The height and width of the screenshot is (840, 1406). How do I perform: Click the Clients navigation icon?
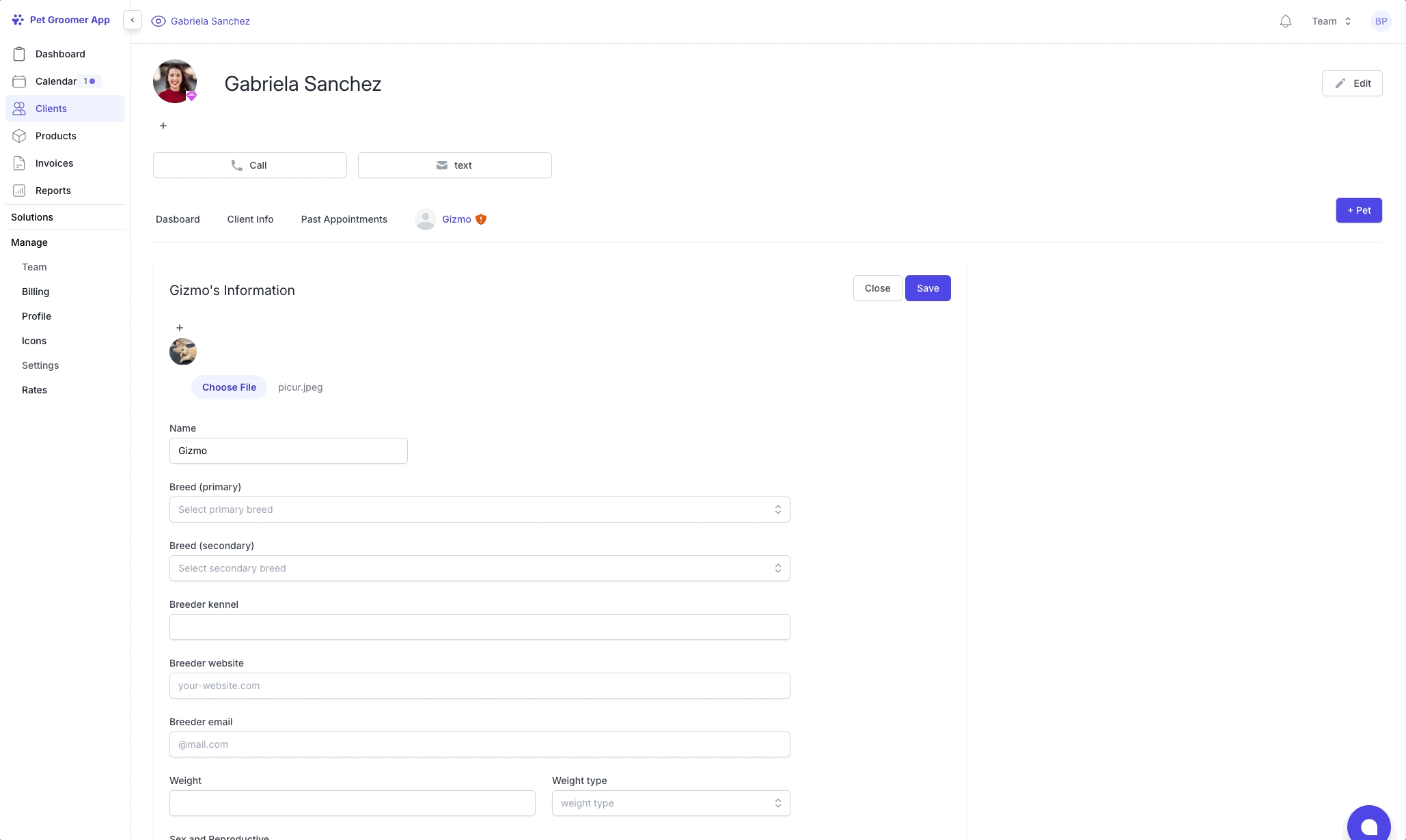20,108
